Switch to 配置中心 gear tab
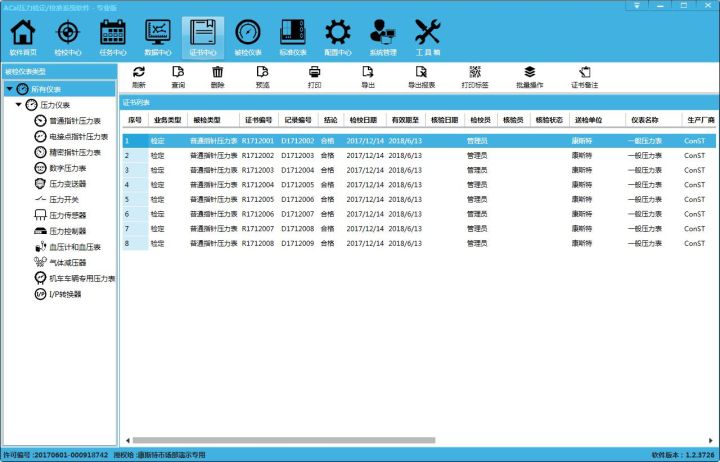This screenshot has height=462, width=720. pyautogui.click(x=338, y=37)
